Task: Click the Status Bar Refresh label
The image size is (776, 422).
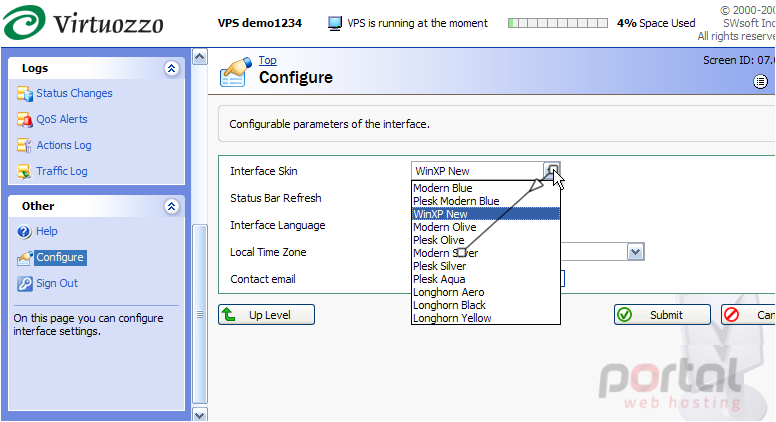Action: [x=276, y=198]
